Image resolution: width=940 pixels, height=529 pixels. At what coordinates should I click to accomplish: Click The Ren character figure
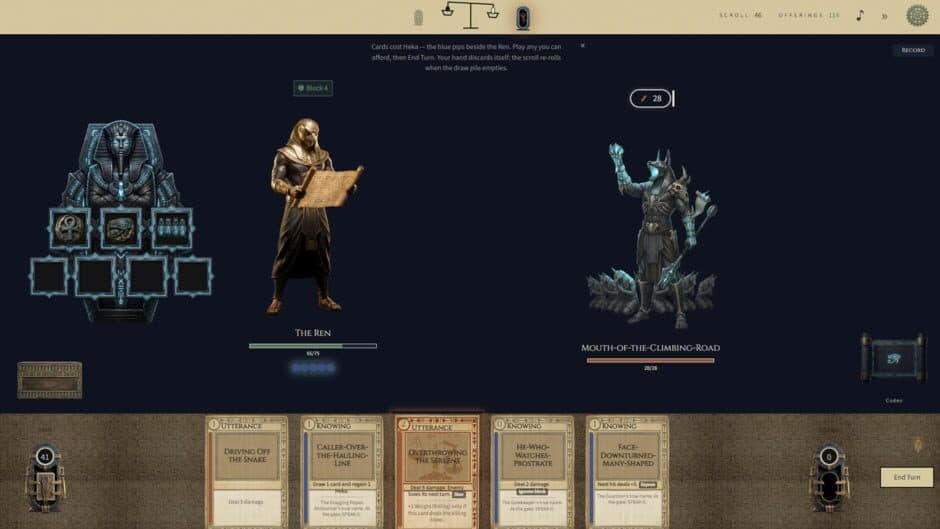click(312, 216)
